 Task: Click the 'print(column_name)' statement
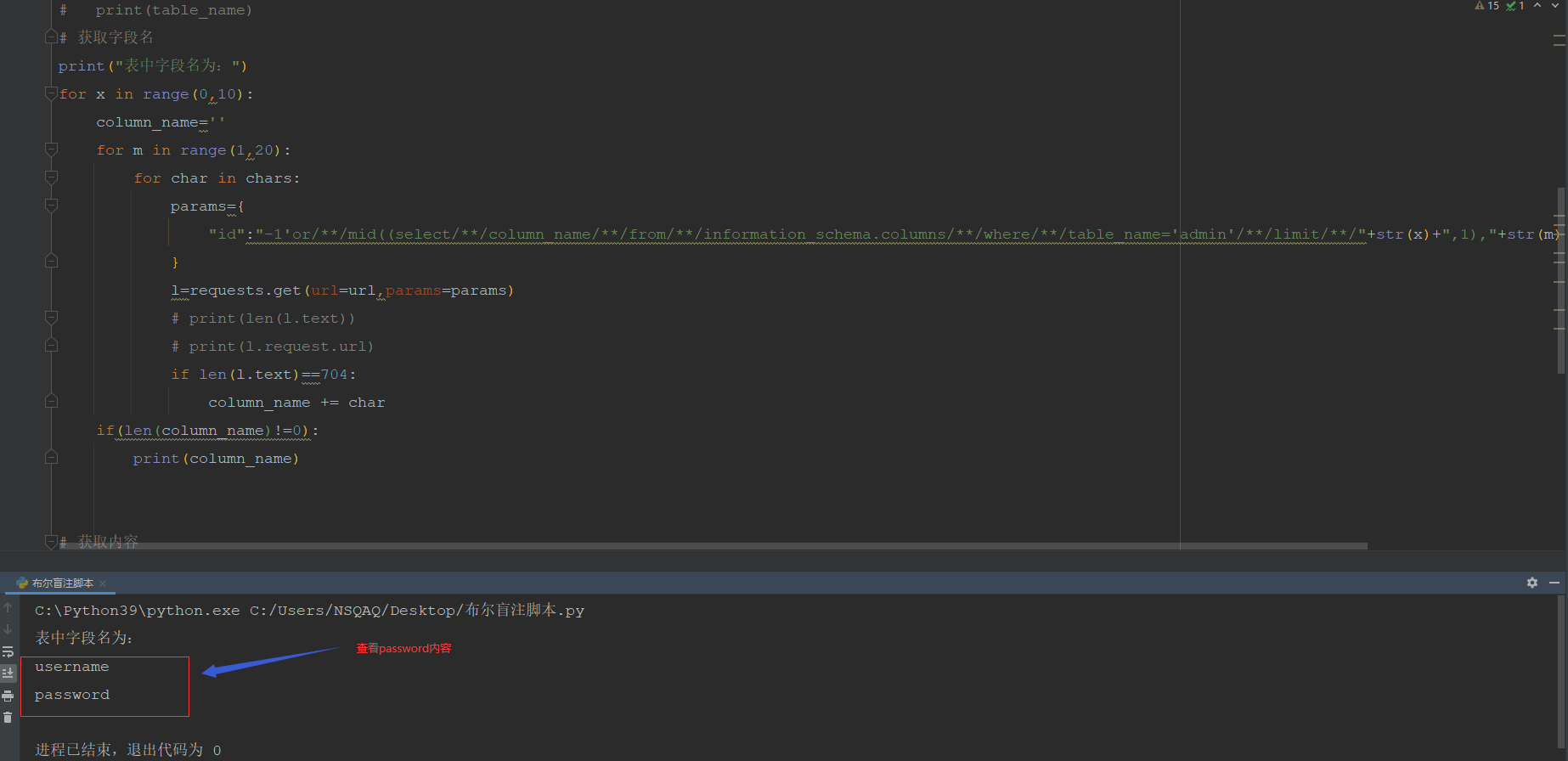point(216,459)
